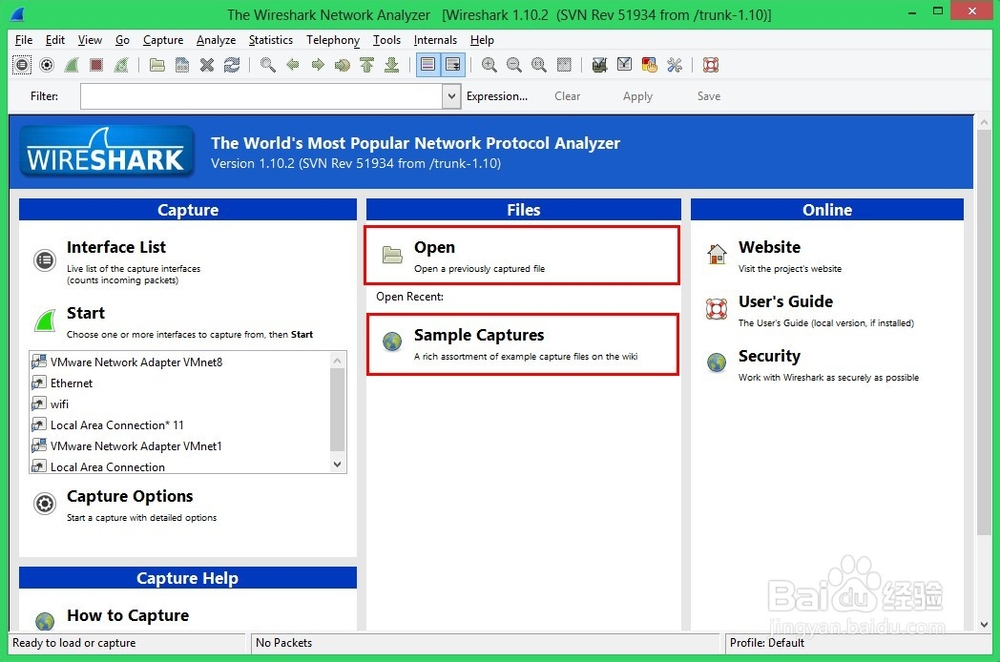Open the Find Packet tool
This screenshot has height=662, width=1000.
point(268,64)
